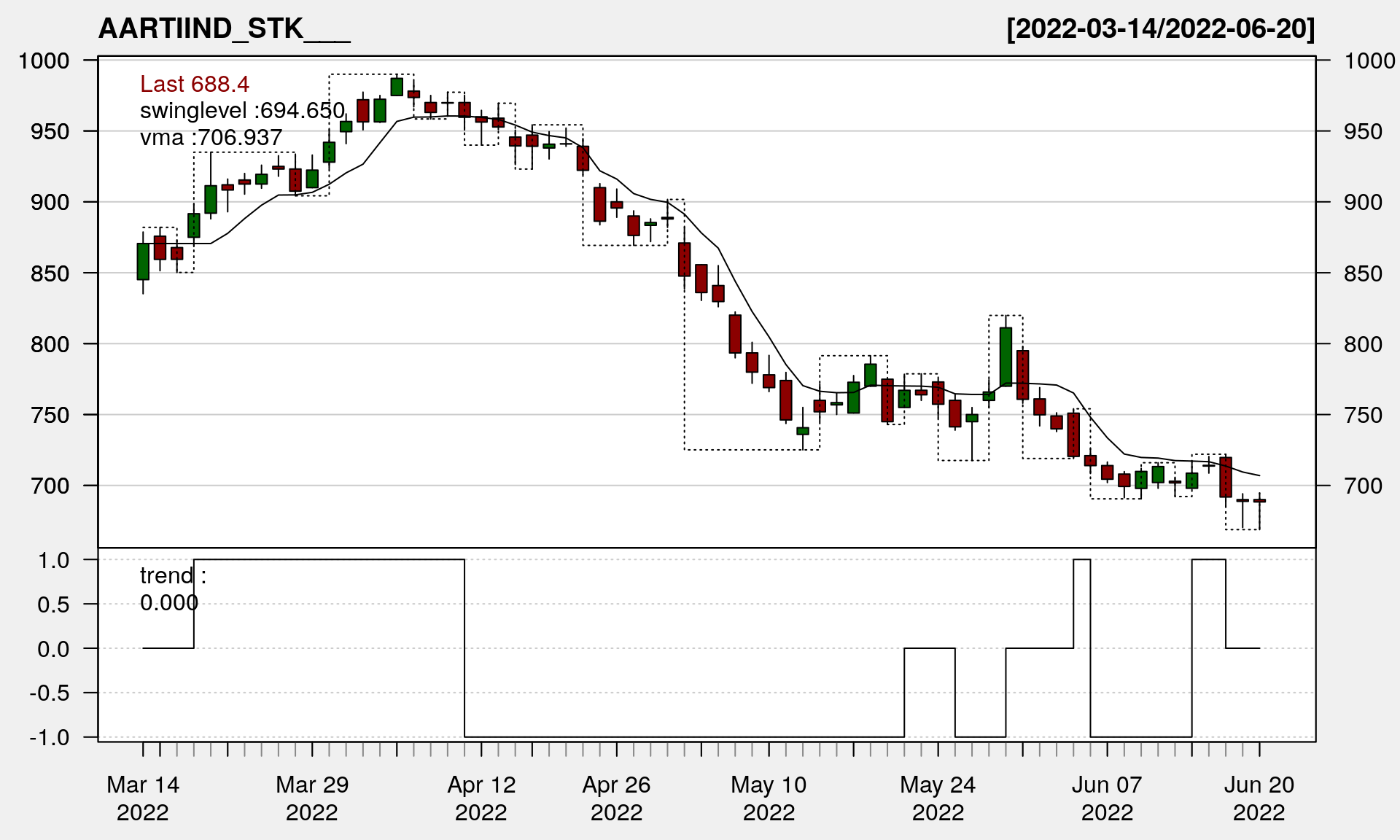Click the Last 688.4 price label
This screenshot has width=1400, height=840.
pos(195,85)
